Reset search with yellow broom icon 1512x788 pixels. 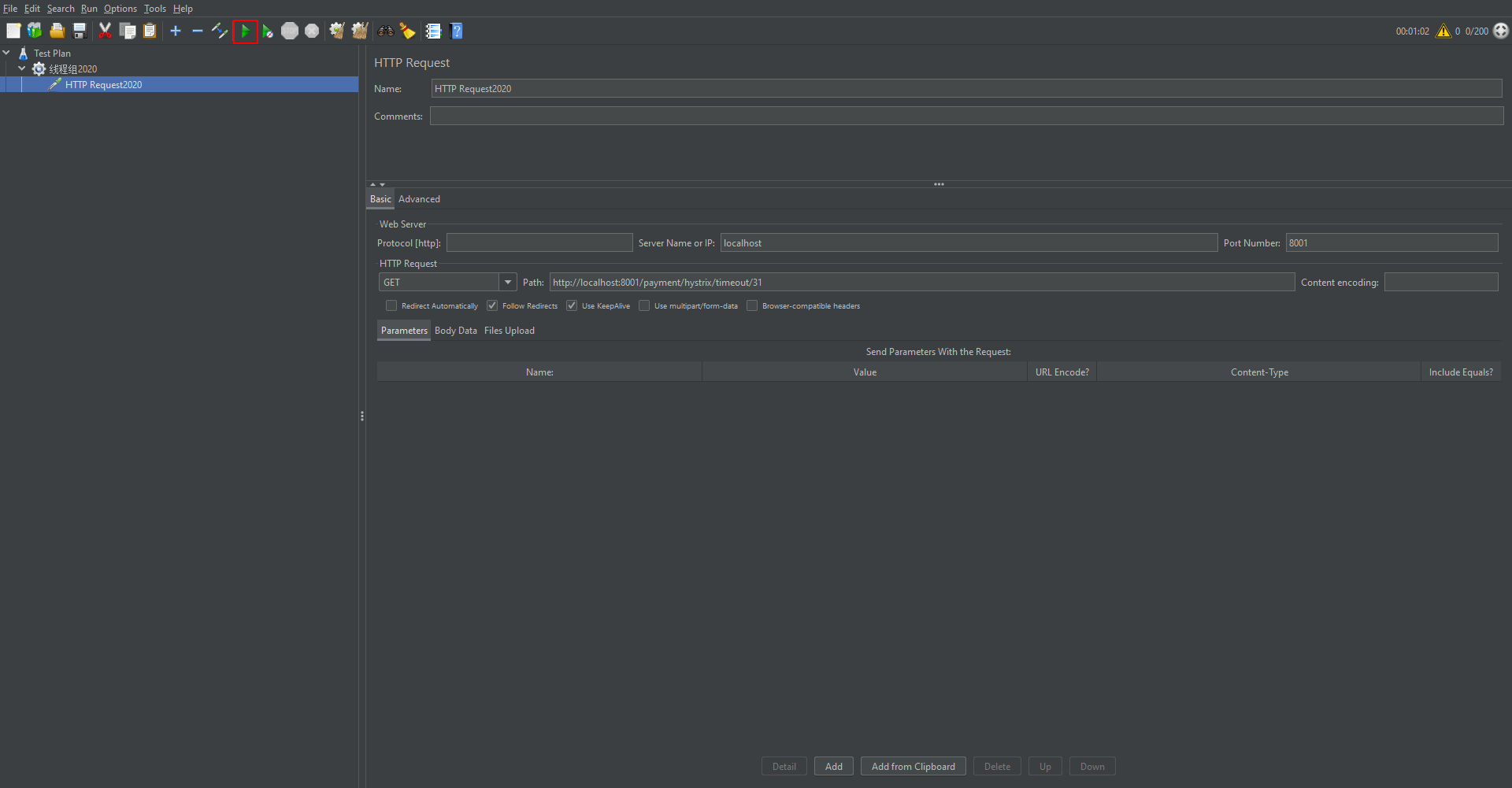[407, 31]
